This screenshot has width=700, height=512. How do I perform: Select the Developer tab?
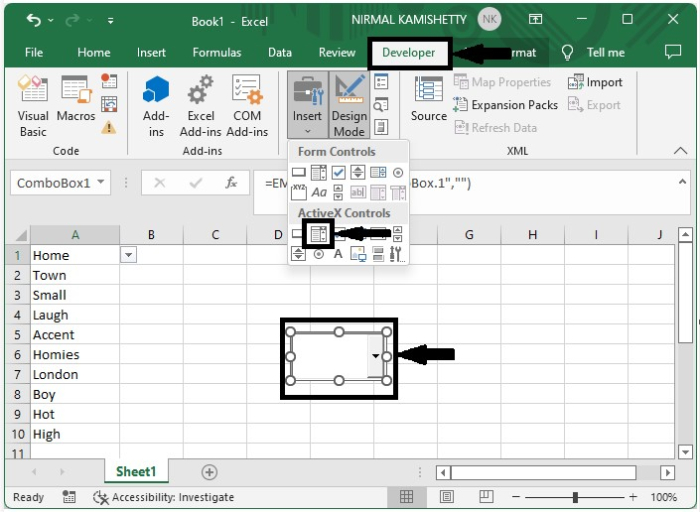point(408,53)
